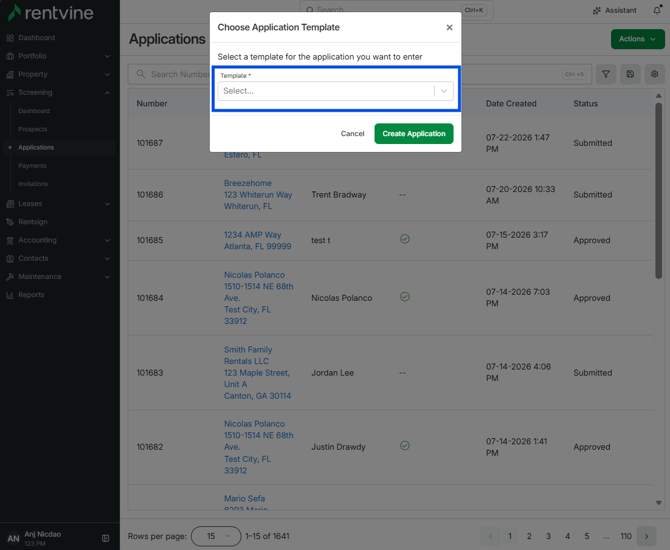The width and height of the screenshot is (670, 550).
Task: Open Rentsign in the sidebar
Action: coord(32,222)
